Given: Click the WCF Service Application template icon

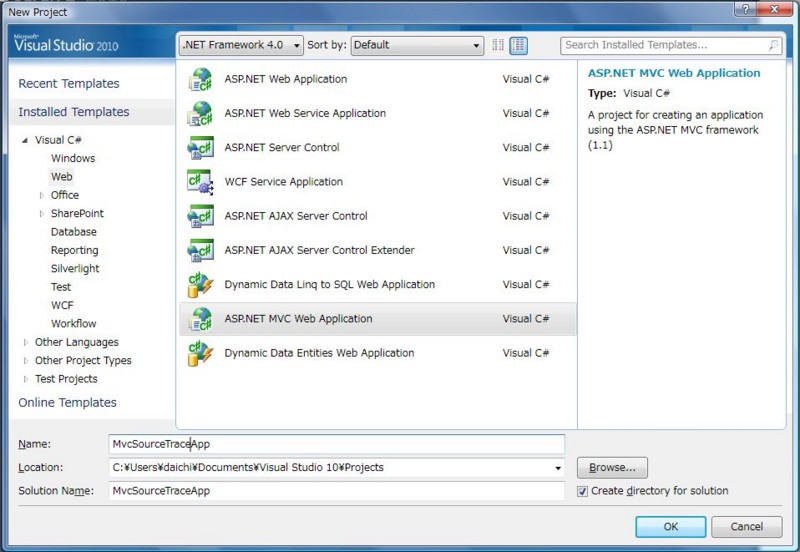Looking at the screenshot, I should tap(201, 182).
